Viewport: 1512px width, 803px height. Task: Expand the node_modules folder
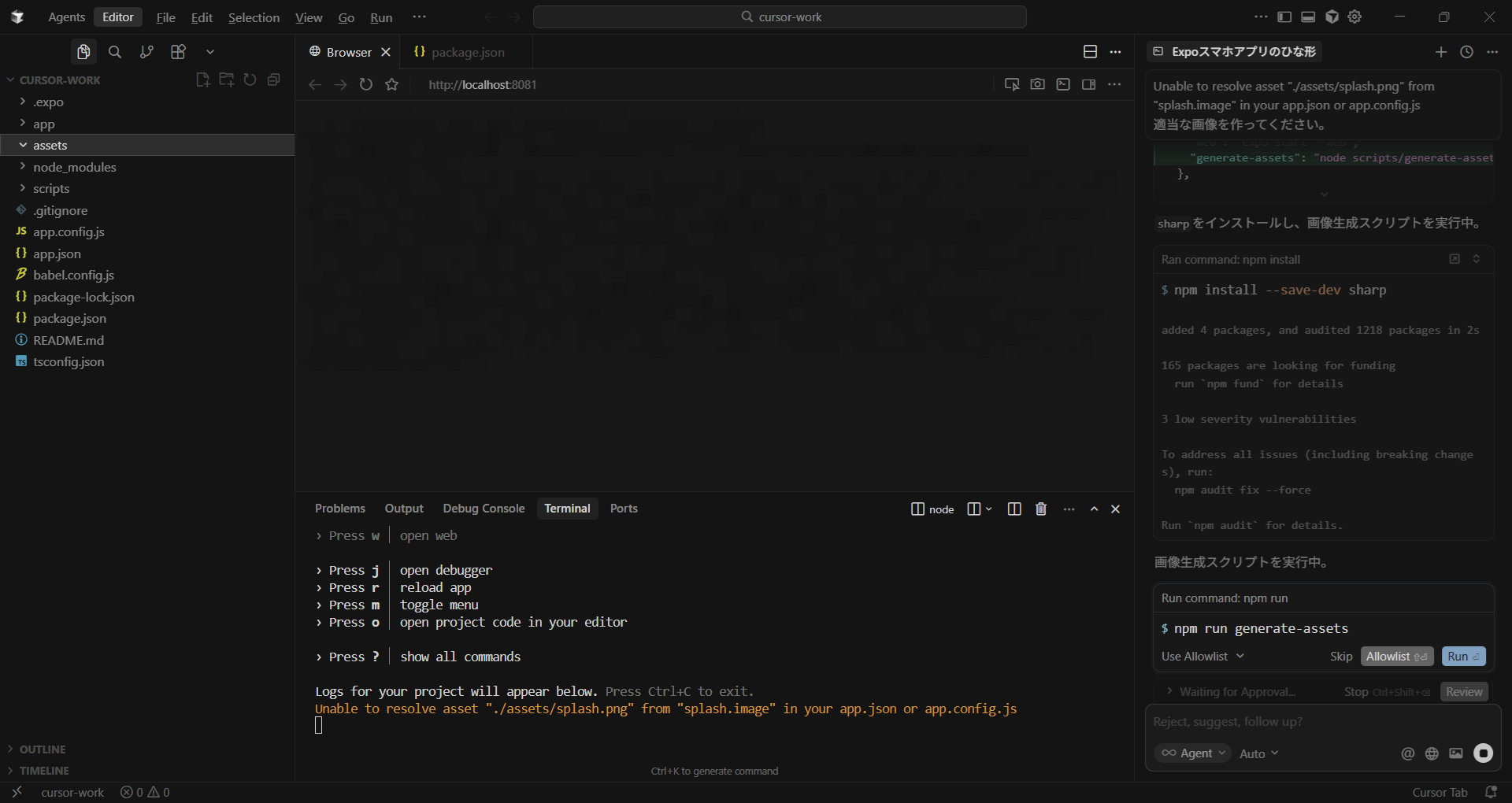coord(74,167)
